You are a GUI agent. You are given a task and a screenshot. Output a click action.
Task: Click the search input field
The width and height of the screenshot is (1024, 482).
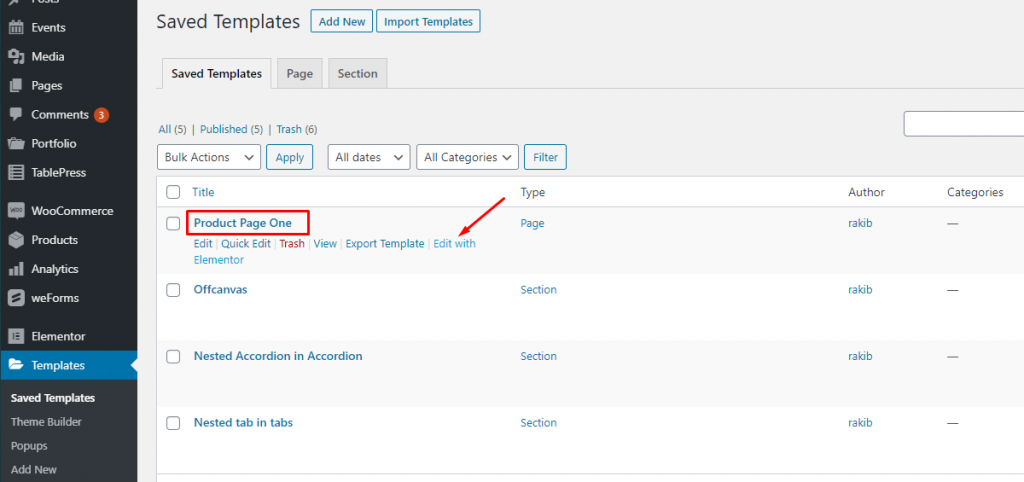point(964,124)
